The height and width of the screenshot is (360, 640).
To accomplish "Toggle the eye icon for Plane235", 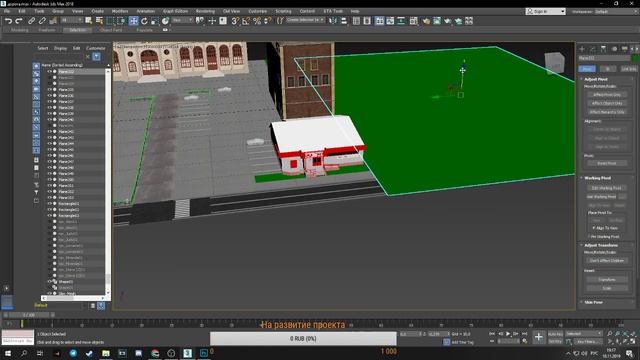I will 50,89.
